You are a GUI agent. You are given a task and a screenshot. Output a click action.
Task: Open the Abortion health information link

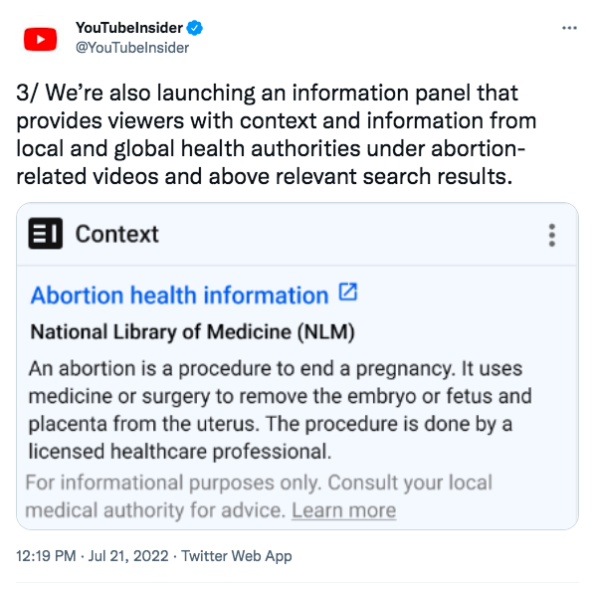point(179,295)
